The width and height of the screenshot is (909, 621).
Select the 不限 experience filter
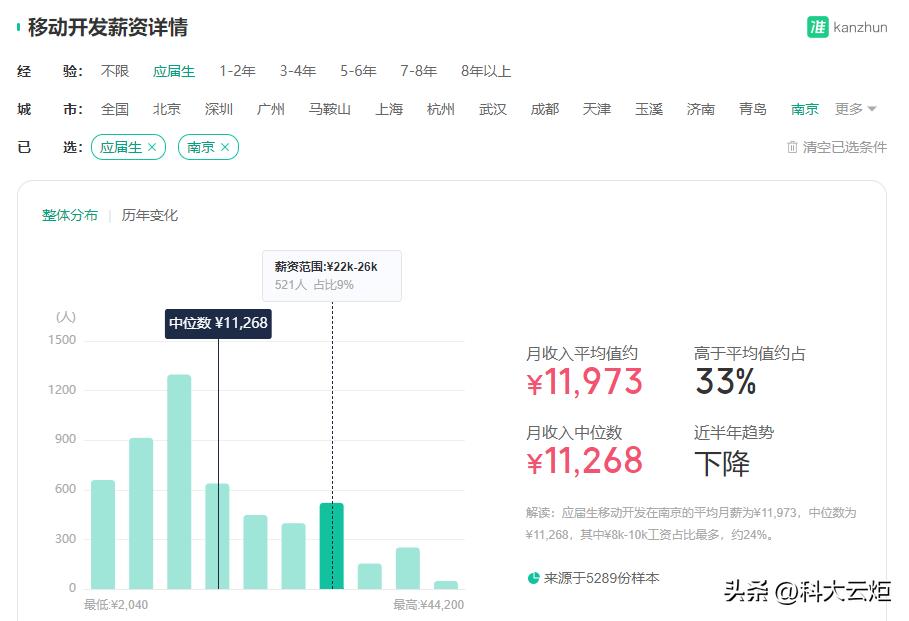115,71
